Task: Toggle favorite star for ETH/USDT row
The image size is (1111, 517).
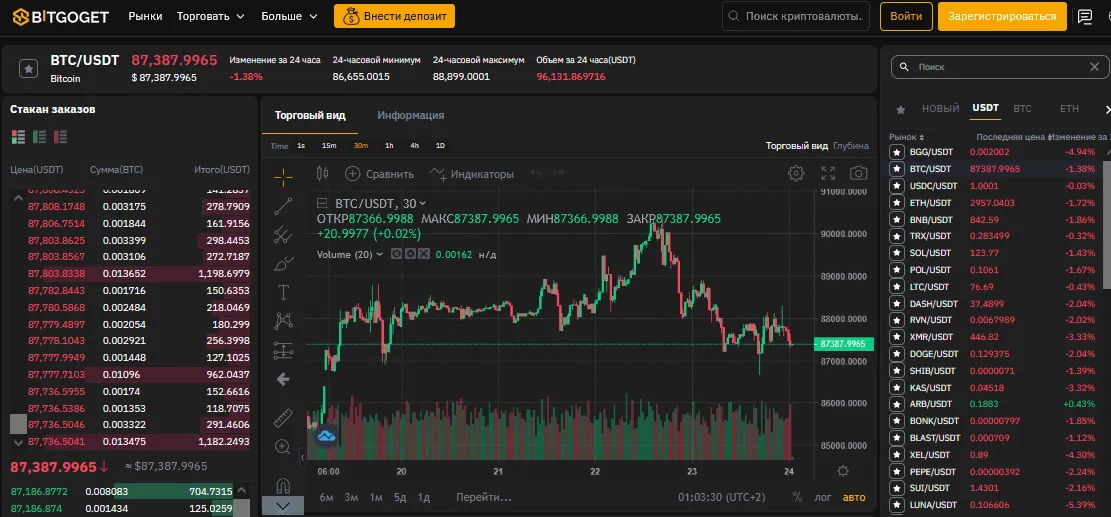Action: 896,203
